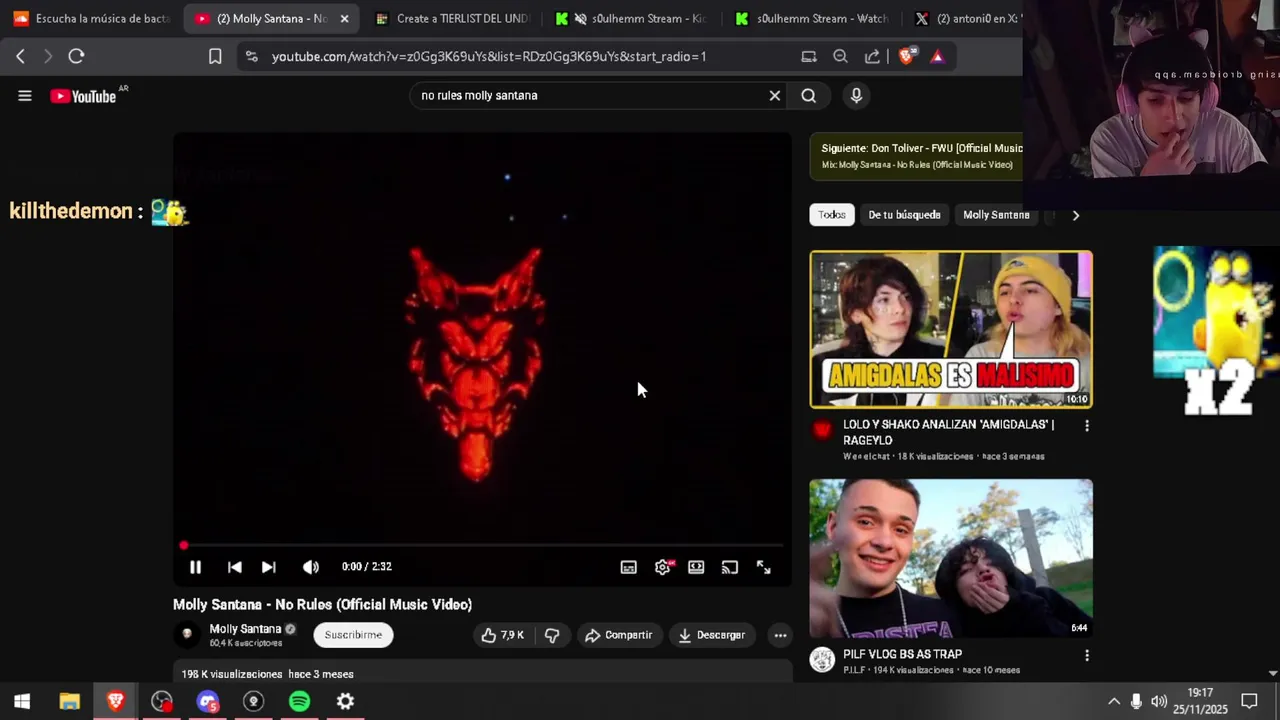The image size is (1280, 720).
Task: Open the Brave Rewards triangle icon
Action: click(x=937, y=57)
